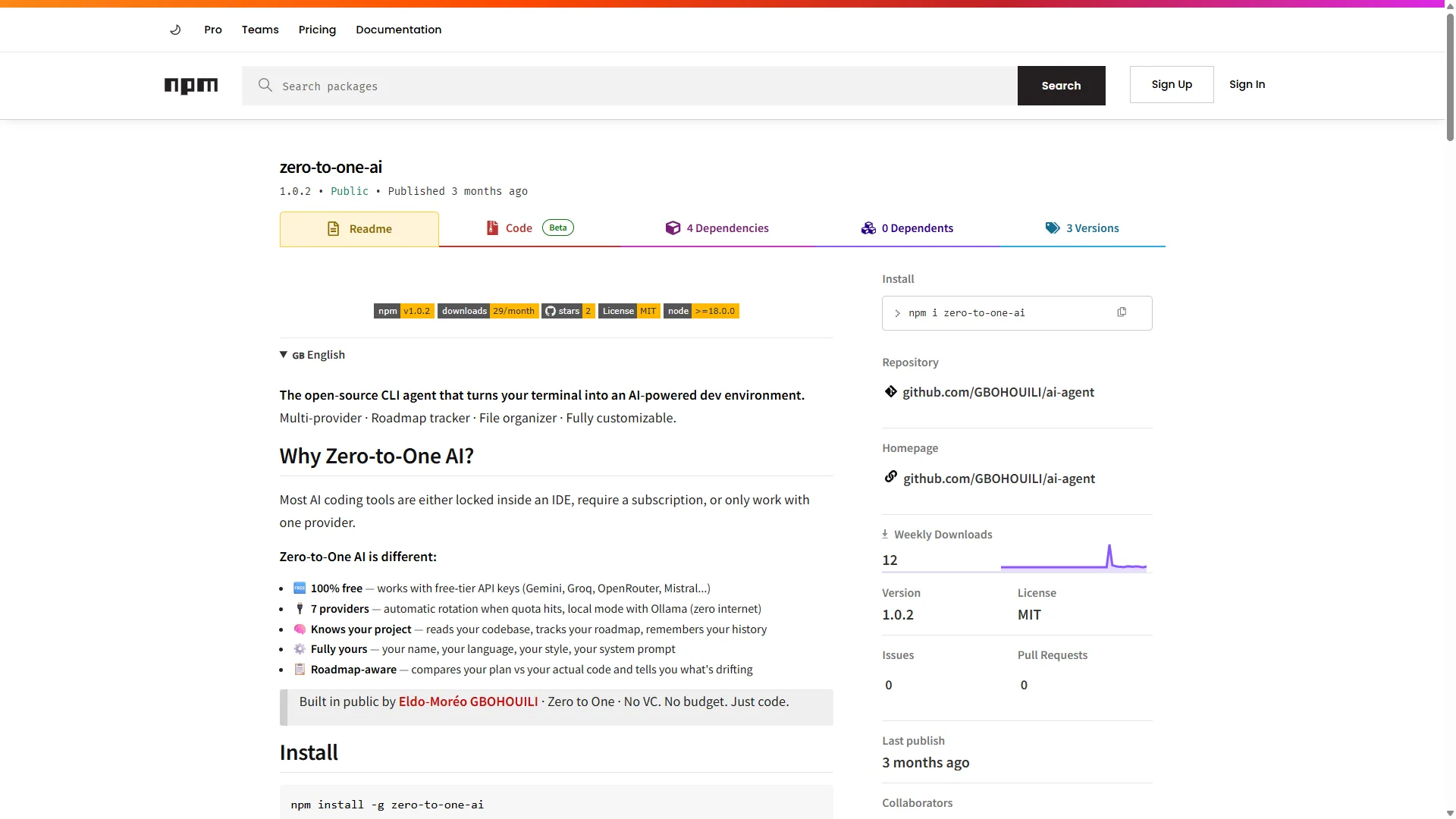Click the License value MIT in sidebar
Image resolution: width=1456 pixels, height=819 pixels.
(x=1029, y=614)
